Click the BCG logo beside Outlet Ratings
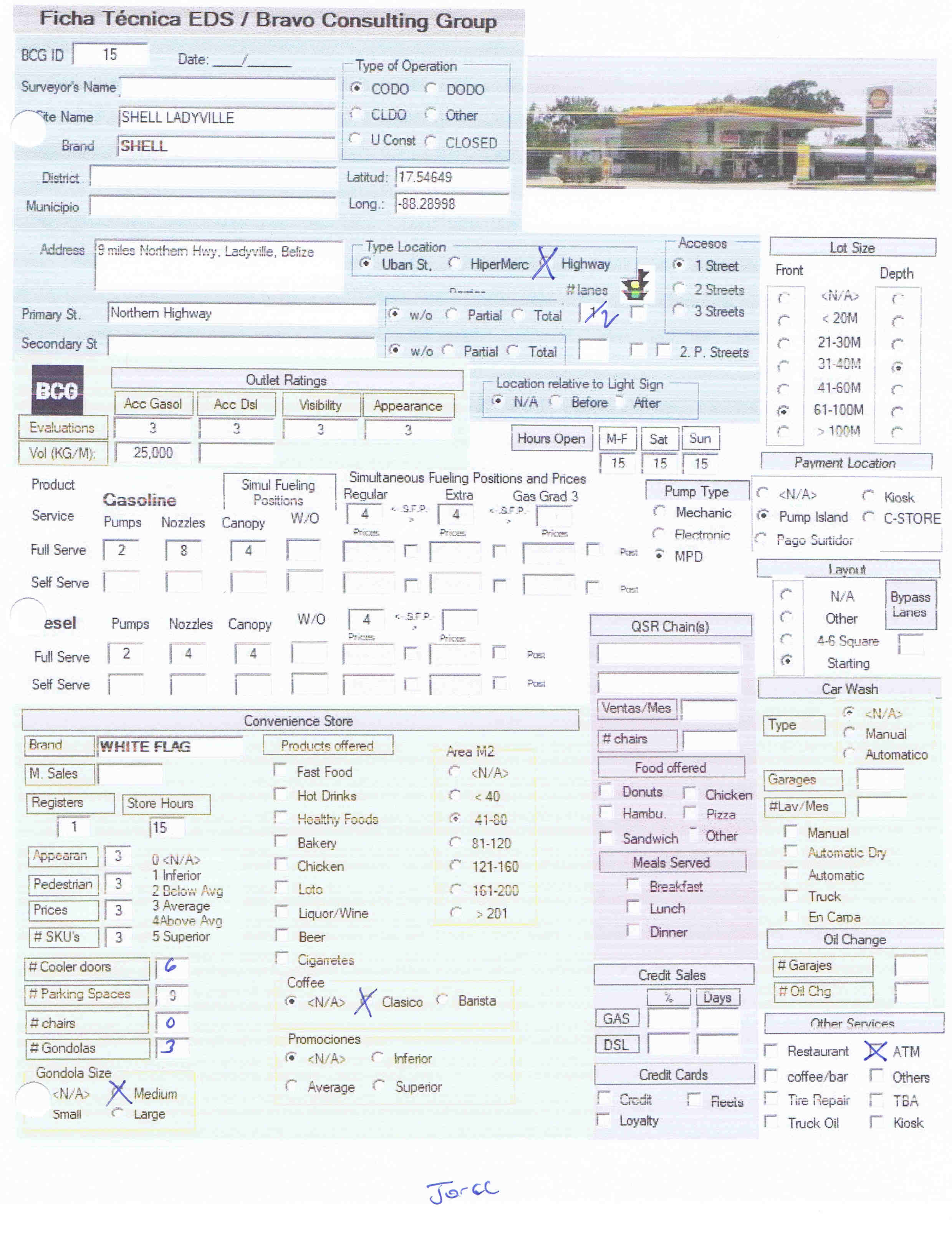952x1240 pixels. coord(57,389)
